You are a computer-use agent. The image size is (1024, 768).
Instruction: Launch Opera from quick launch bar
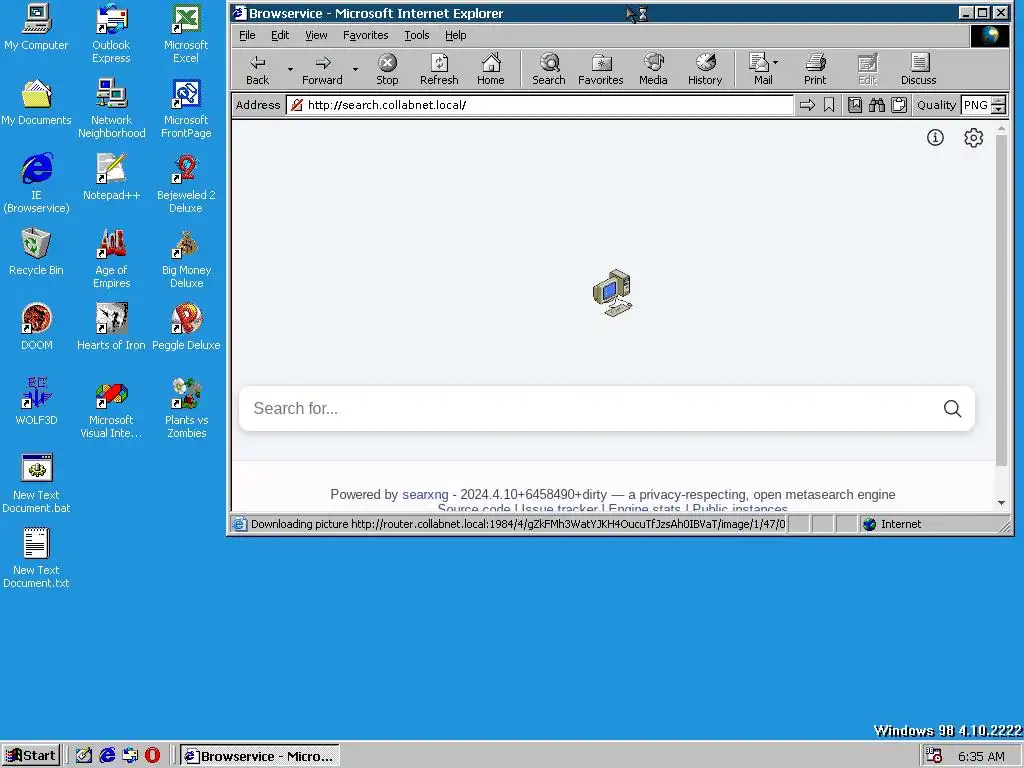[x=152, y=756]
